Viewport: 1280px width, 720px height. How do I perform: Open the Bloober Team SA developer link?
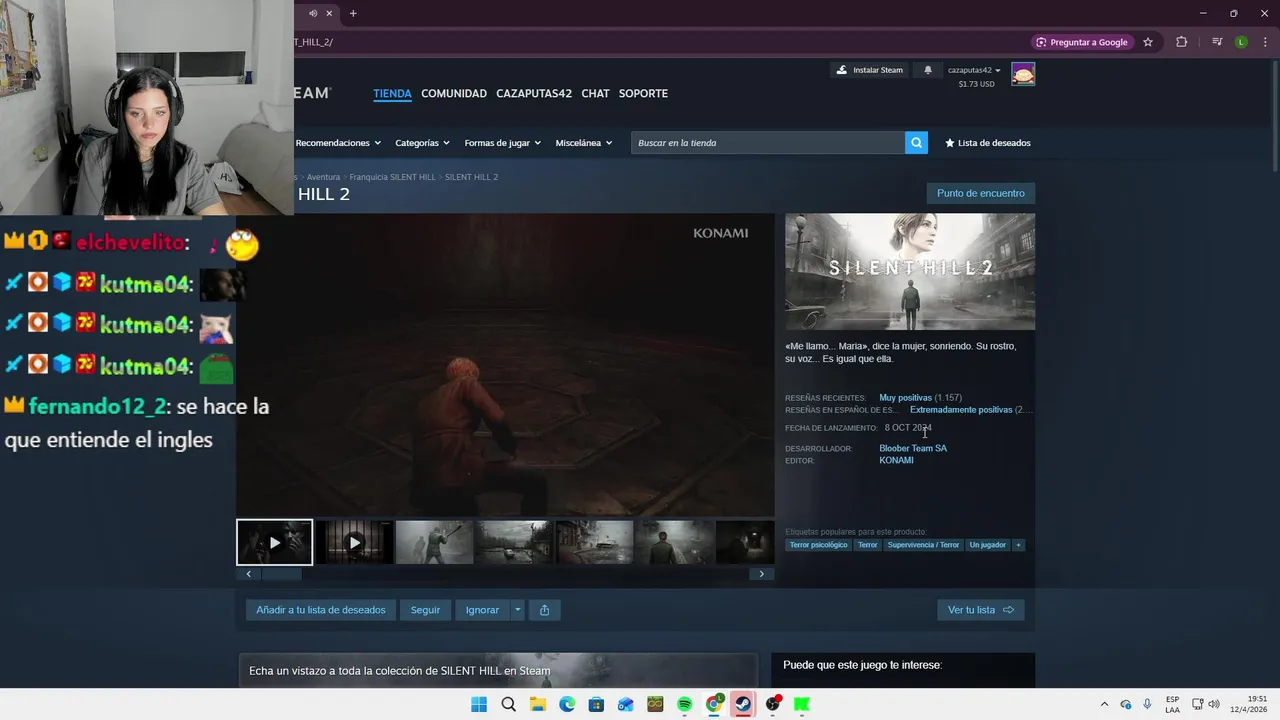point(913,448)
